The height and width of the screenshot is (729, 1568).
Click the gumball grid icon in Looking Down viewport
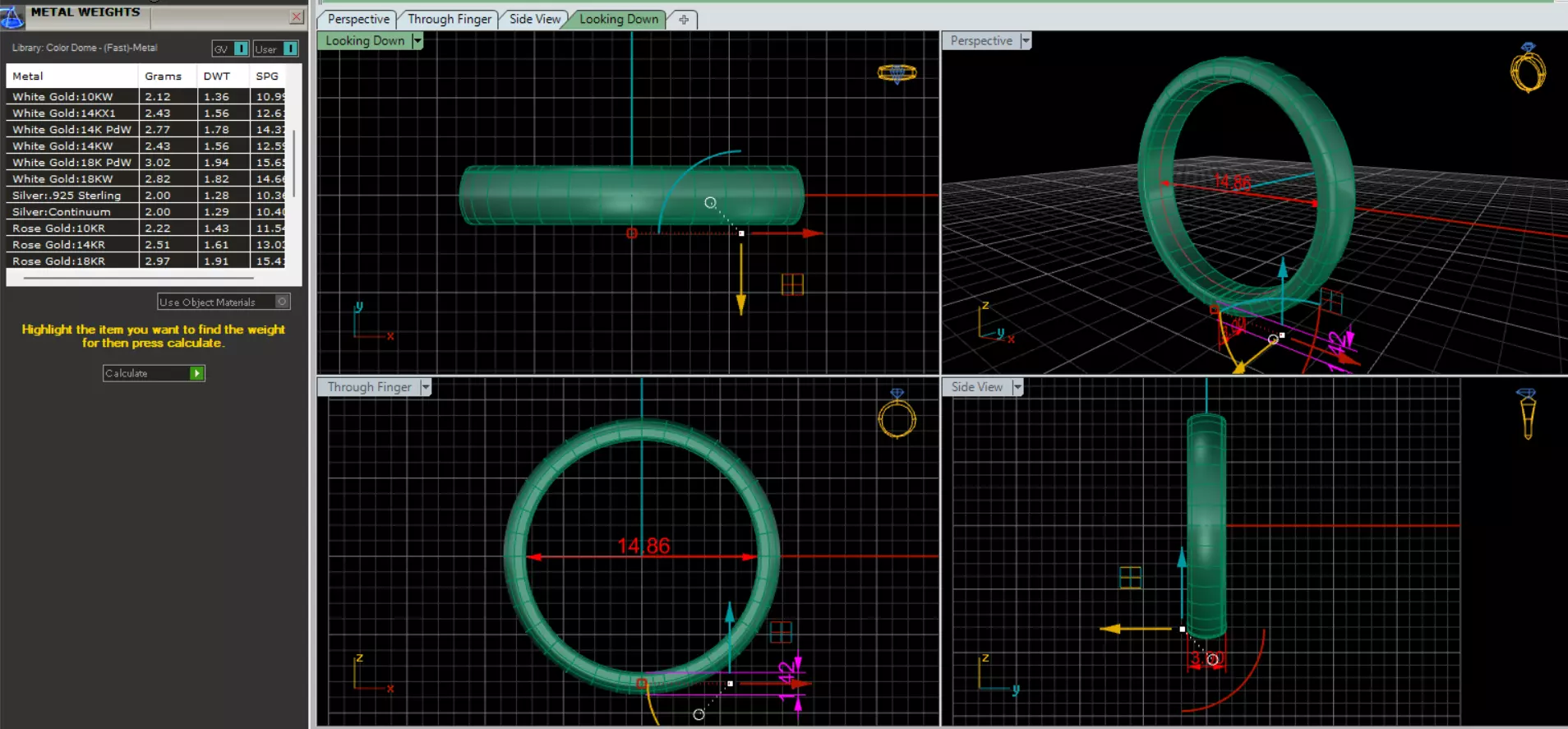(792, 284)
